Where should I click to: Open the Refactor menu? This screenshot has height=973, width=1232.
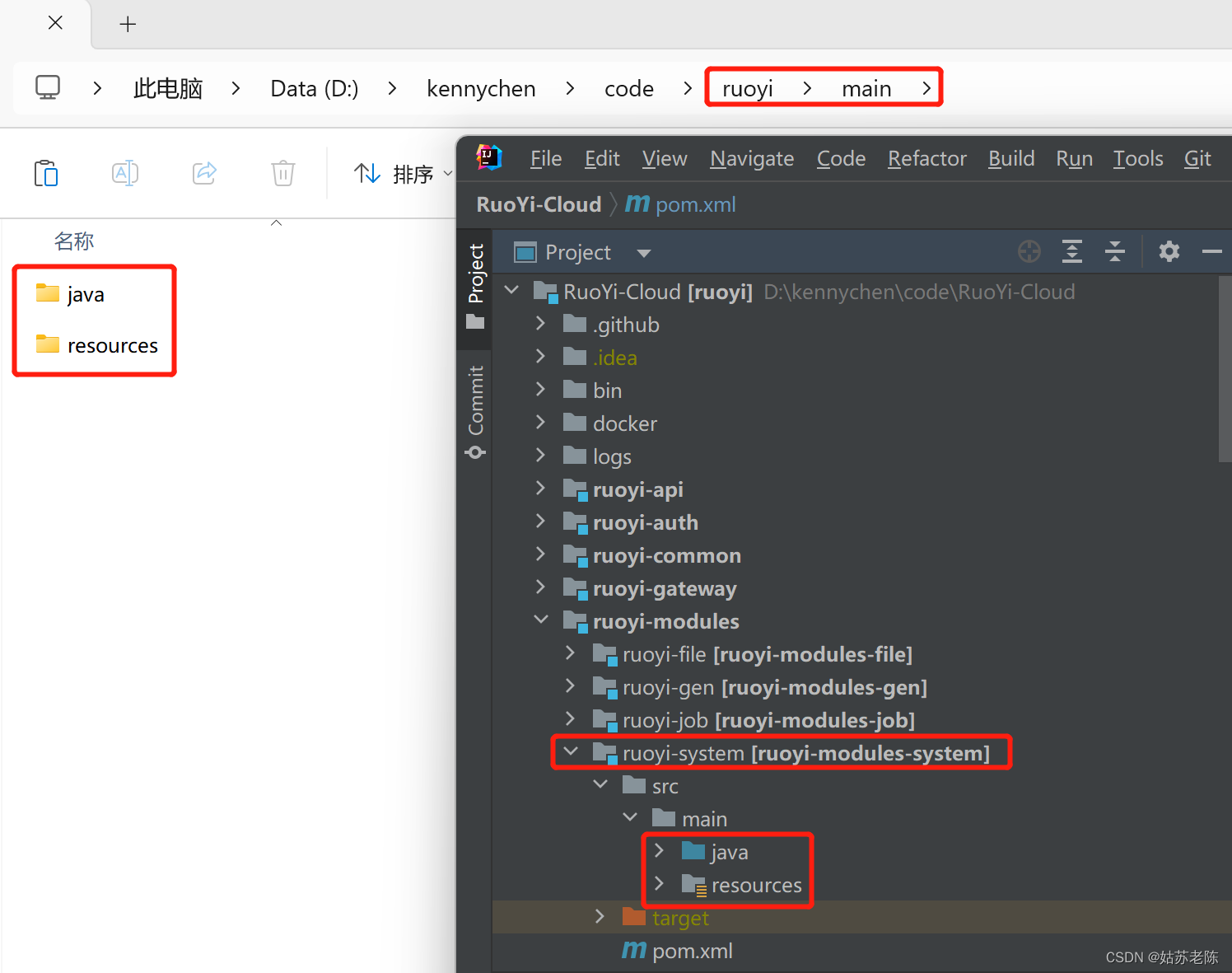[x=926, y=158]
